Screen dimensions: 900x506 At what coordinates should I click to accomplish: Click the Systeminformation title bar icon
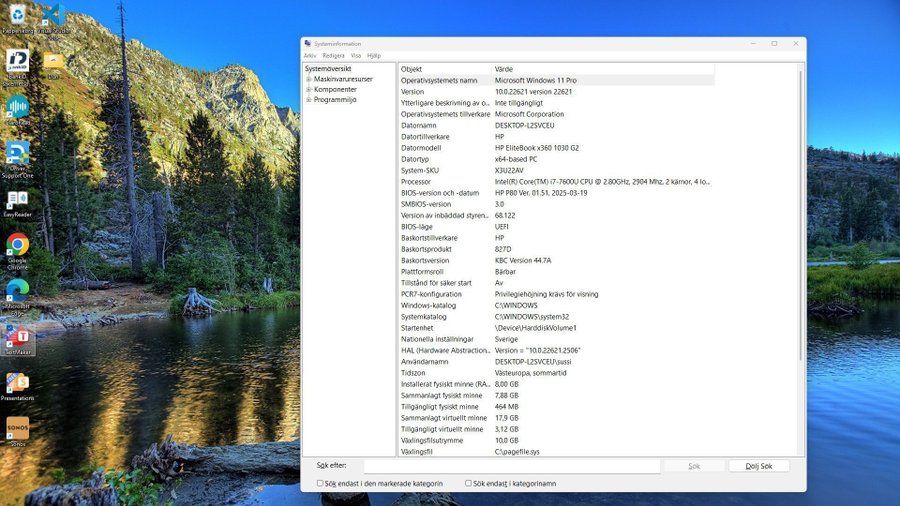[308, 44]
